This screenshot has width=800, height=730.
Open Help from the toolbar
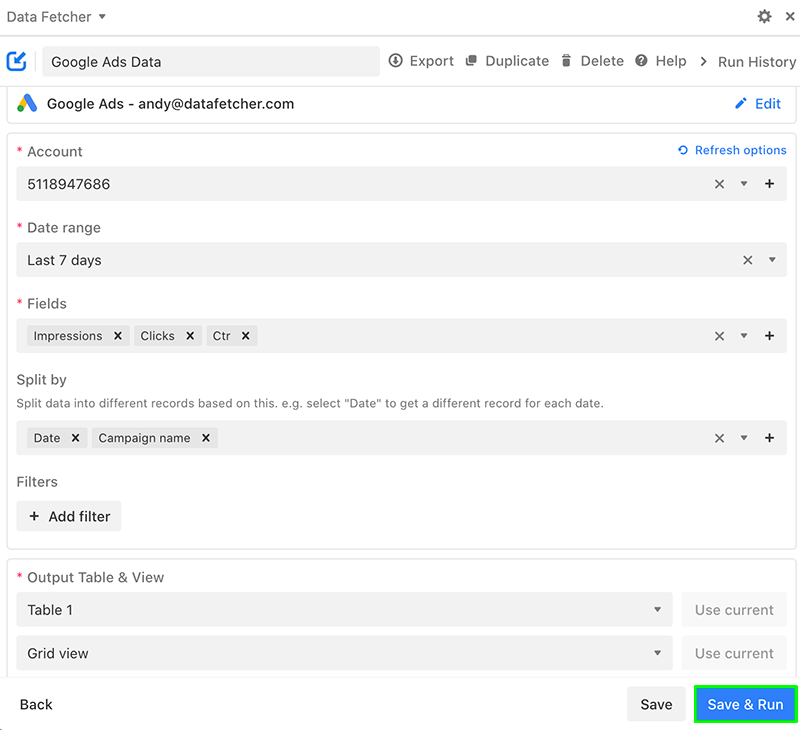point(671,61)
